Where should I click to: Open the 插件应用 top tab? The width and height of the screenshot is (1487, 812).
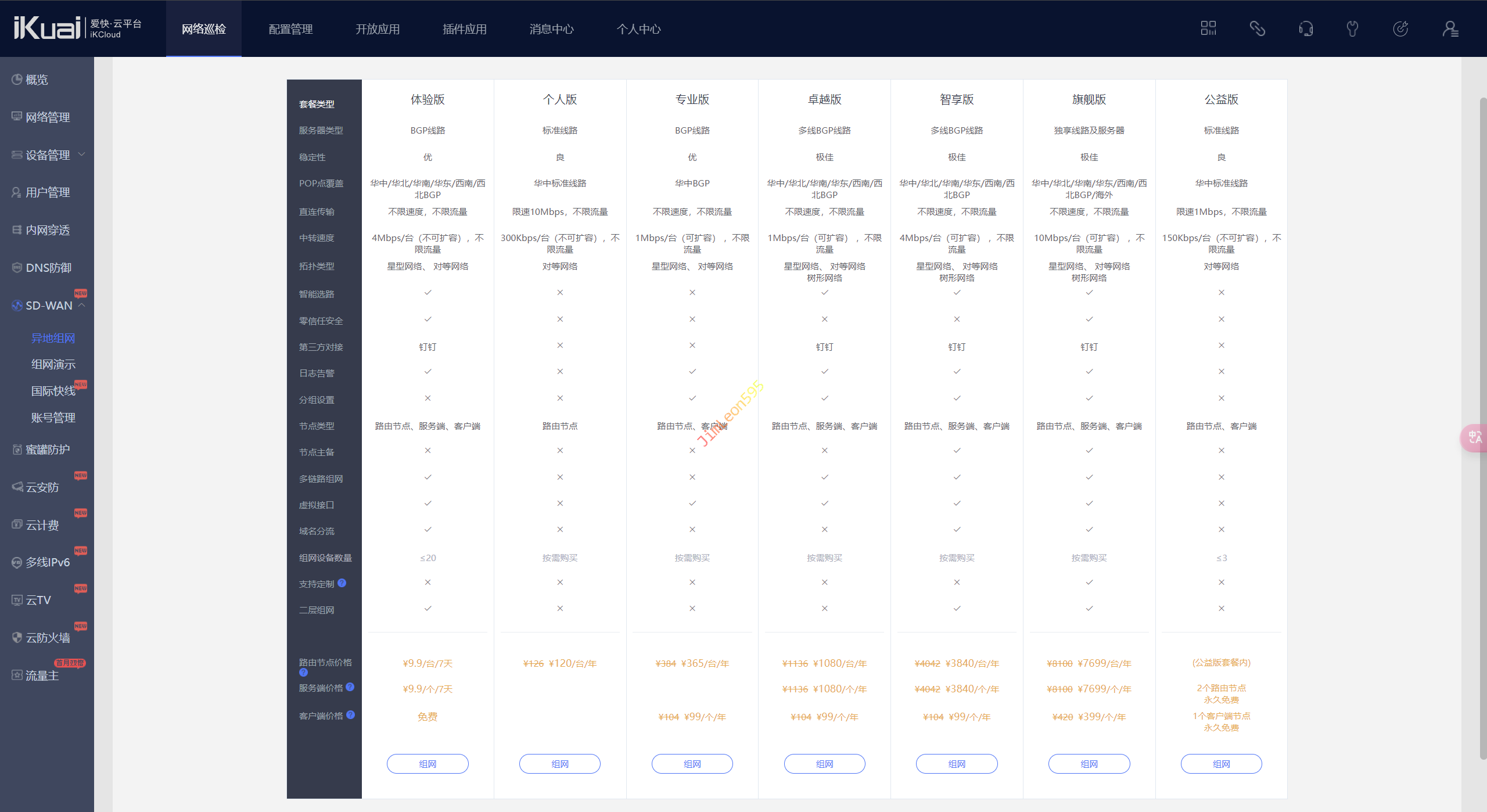[x=465, y=29]
